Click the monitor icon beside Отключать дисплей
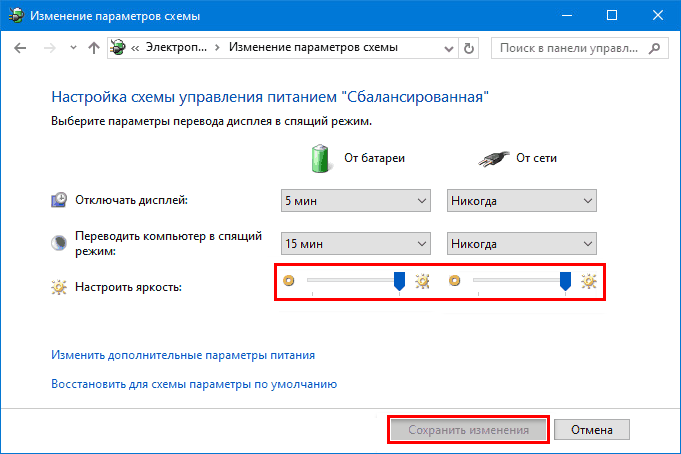The width and height of the screenshot is (681, 454). pyautogui.click(x=59, y=200)
